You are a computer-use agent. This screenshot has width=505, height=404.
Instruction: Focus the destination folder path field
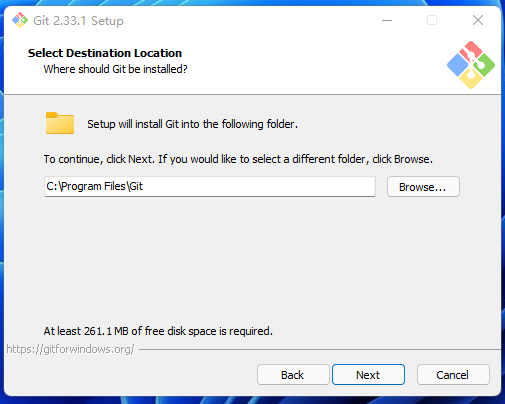(x=210, y=187)
